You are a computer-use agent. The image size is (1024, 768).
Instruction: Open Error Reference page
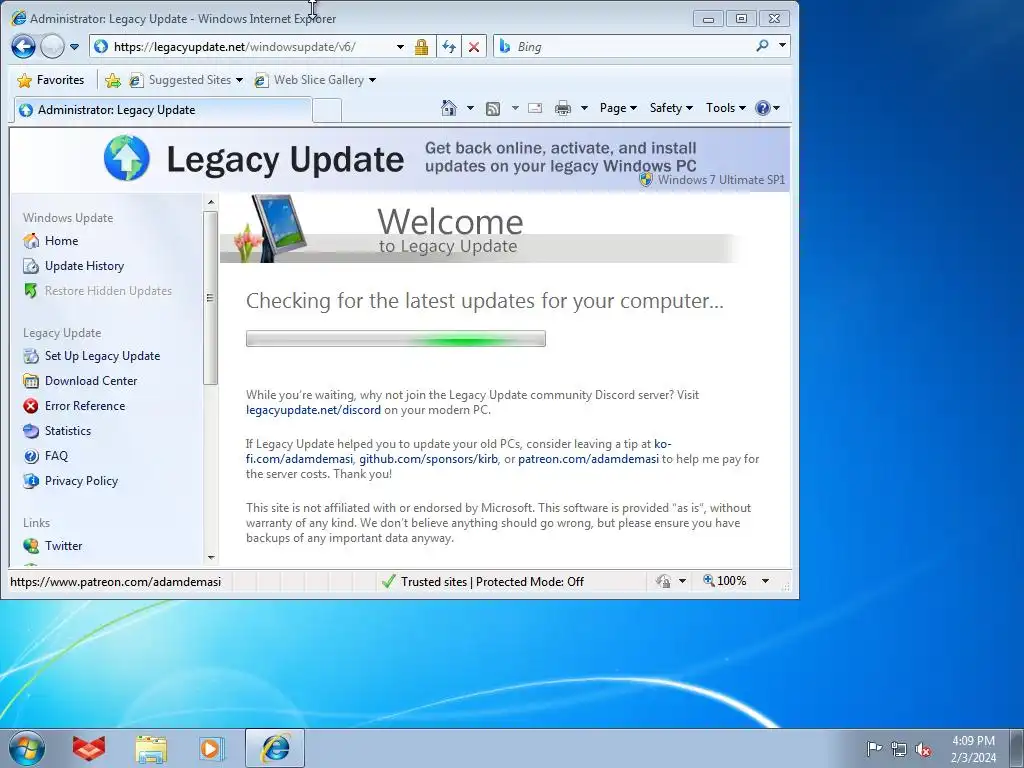coord(85,406)
